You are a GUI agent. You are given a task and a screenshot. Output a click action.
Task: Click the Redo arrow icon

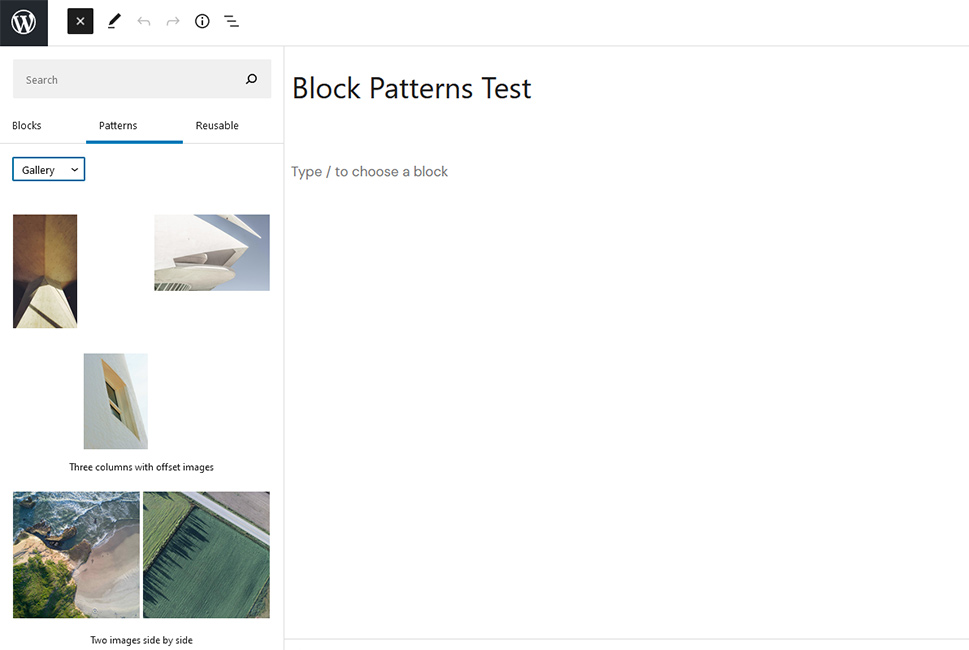click(173, 22)
